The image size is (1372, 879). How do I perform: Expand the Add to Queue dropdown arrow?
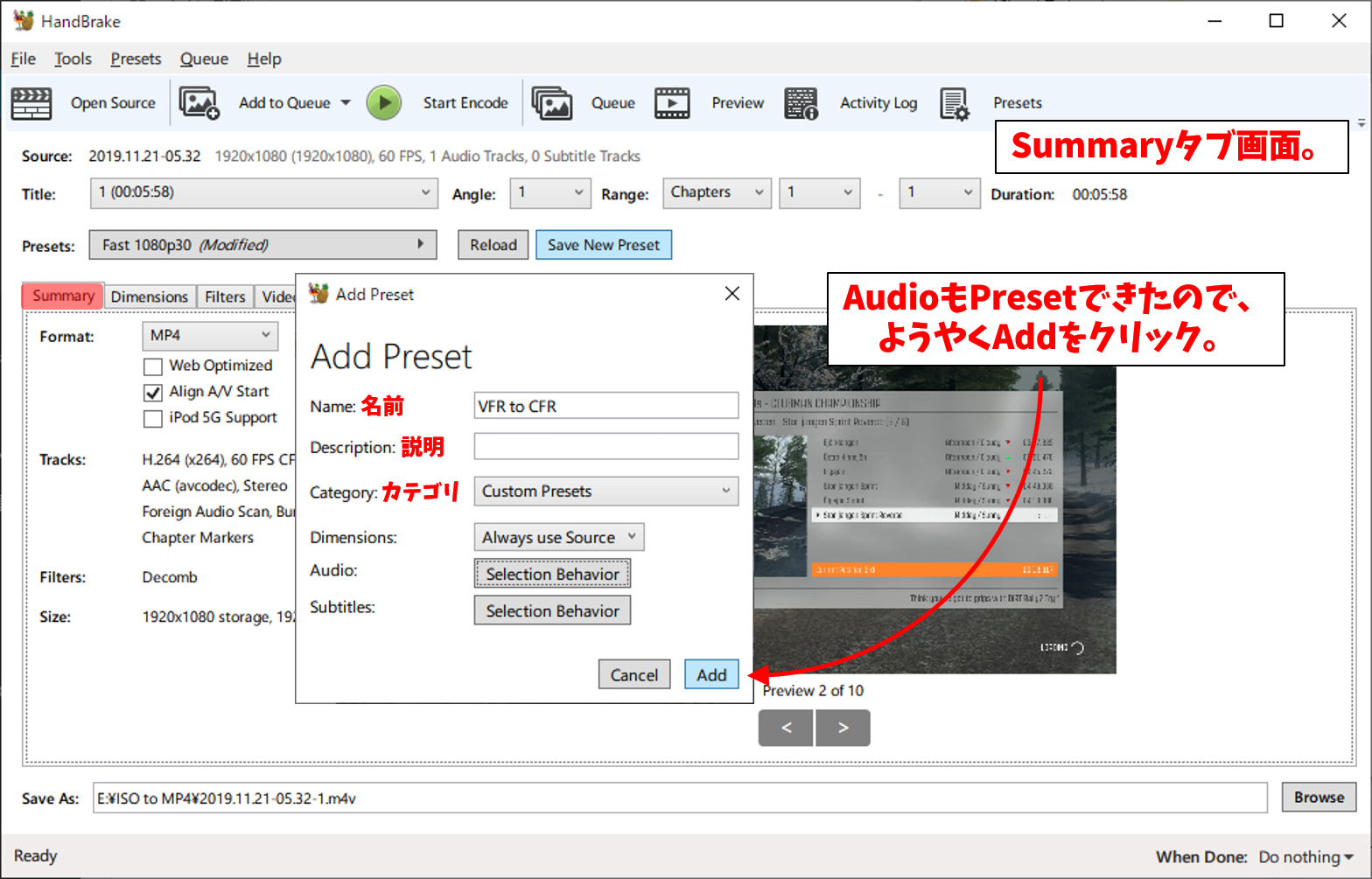click(346, 103)
